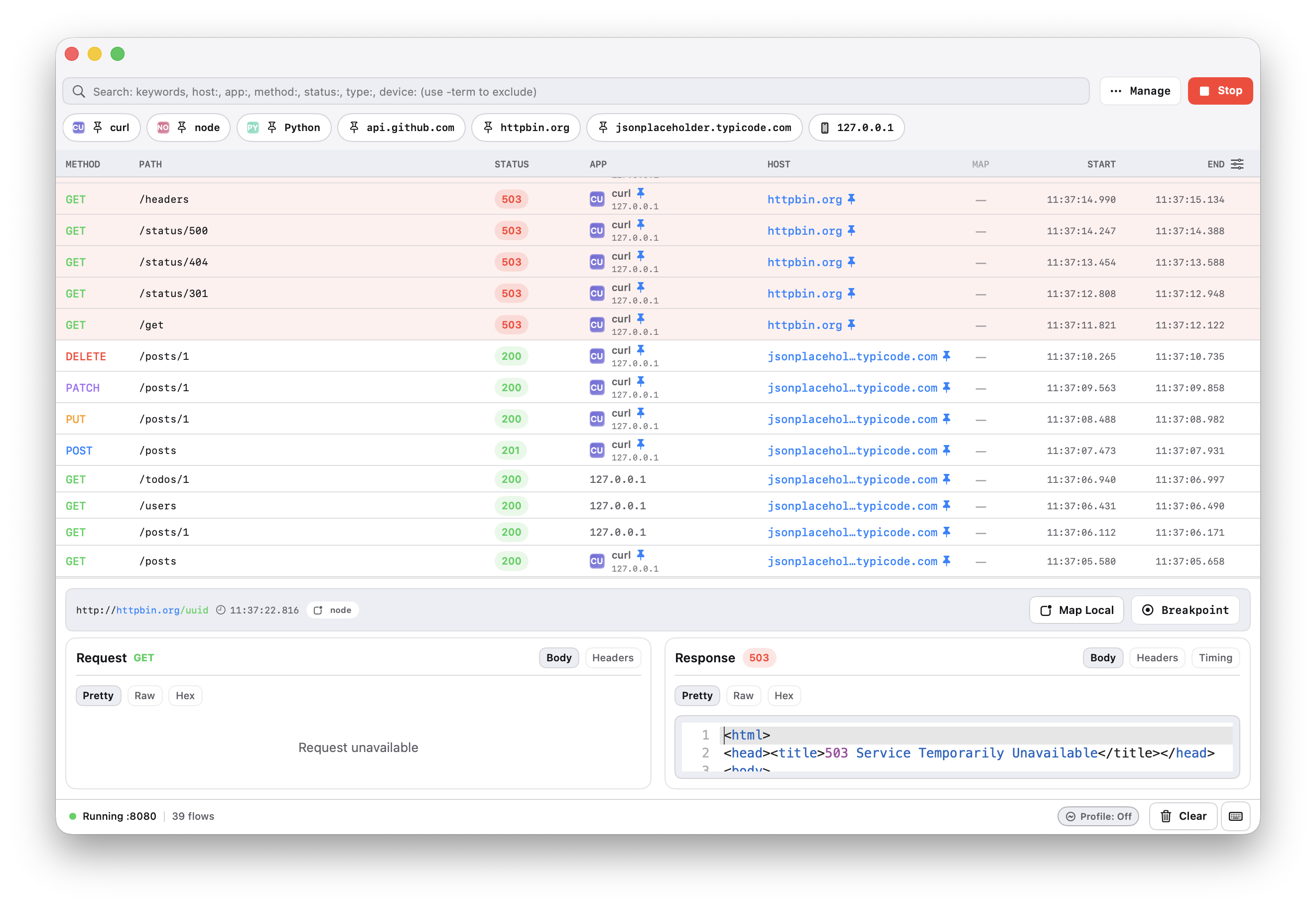The image size is (1316, 908).
Task: Click the Map Local button
Action: point(1076,610)
